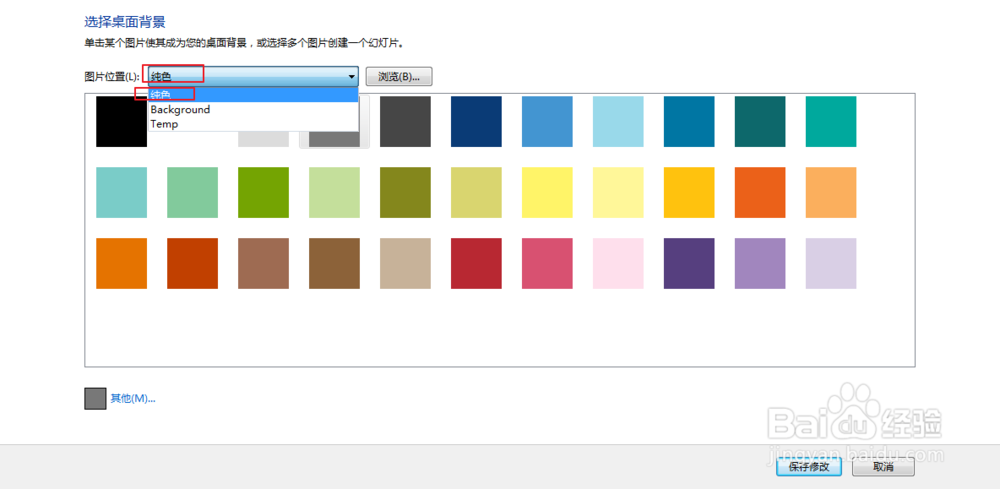The image size is (1000, 489).
Task: Click gray preview swatch beside 其他(M)
Action: pyautogui.click(x=95, y=398)
